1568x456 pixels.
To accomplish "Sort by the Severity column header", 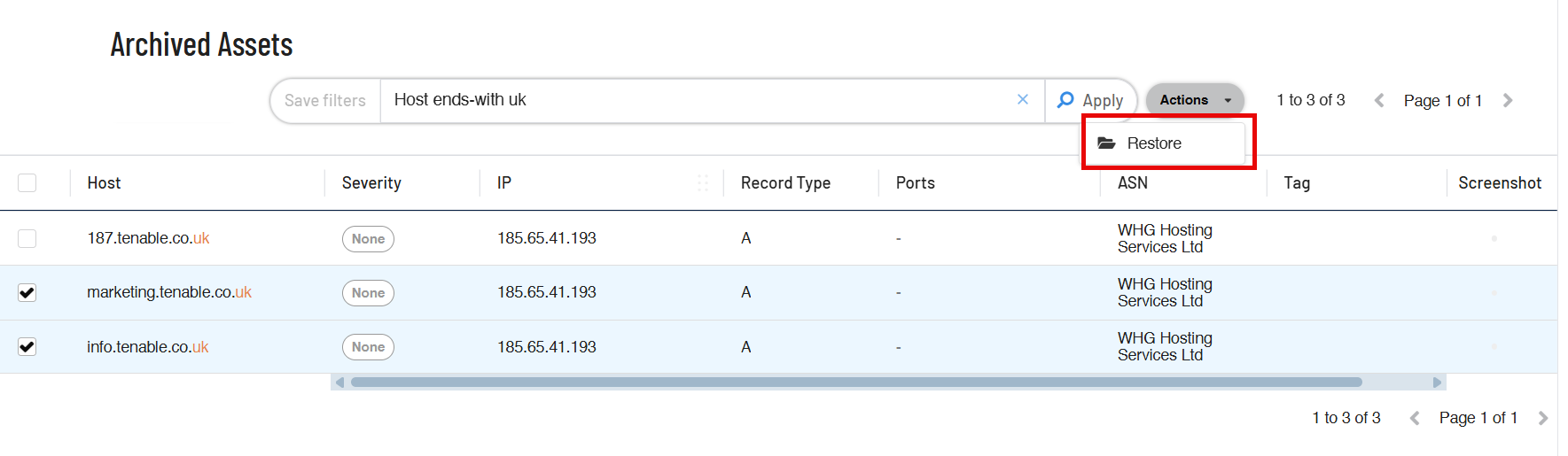I will click(371, 182).
